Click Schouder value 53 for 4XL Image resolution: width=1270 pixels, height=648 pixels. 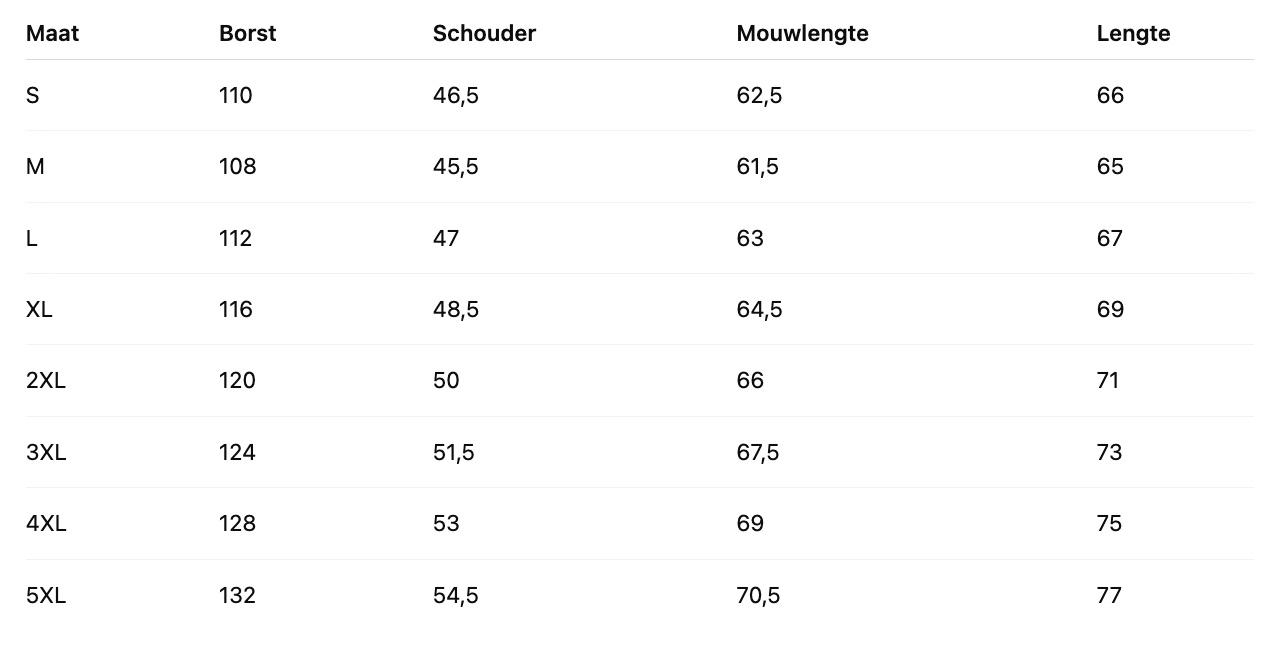tap(446, 523)
